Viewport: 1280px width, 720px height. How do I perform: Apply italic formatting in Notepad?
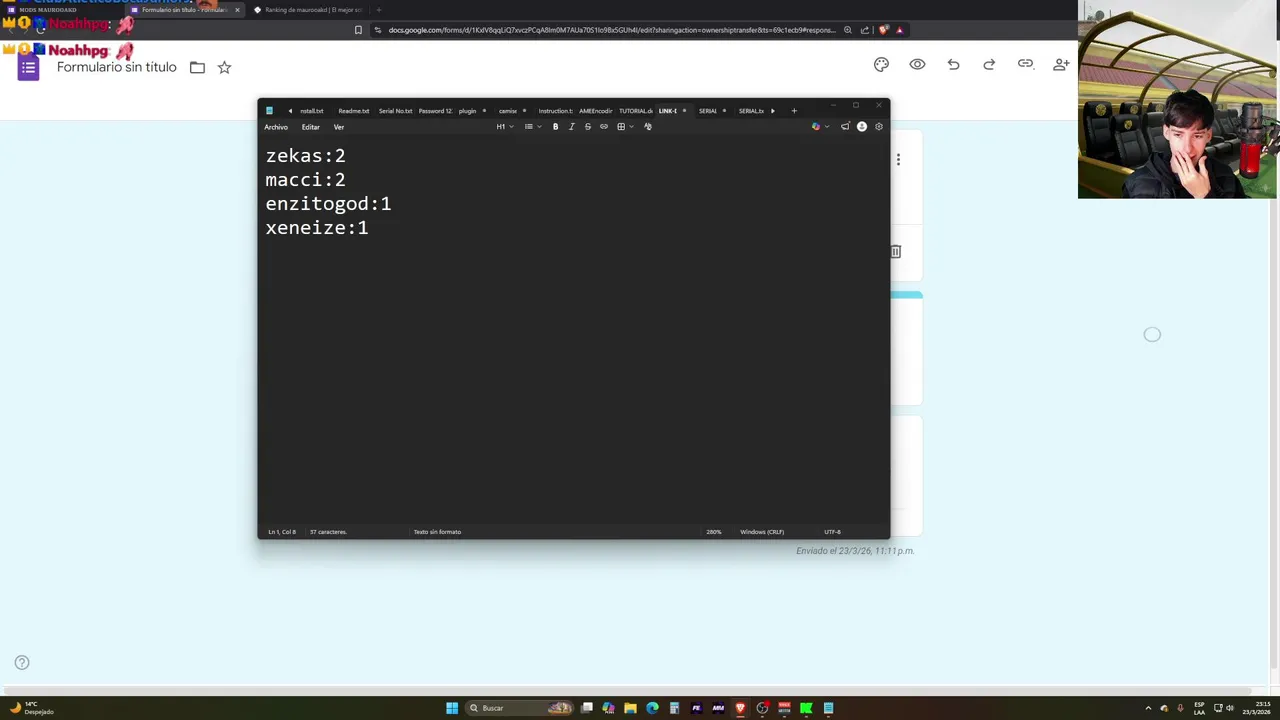click(571, 127)
